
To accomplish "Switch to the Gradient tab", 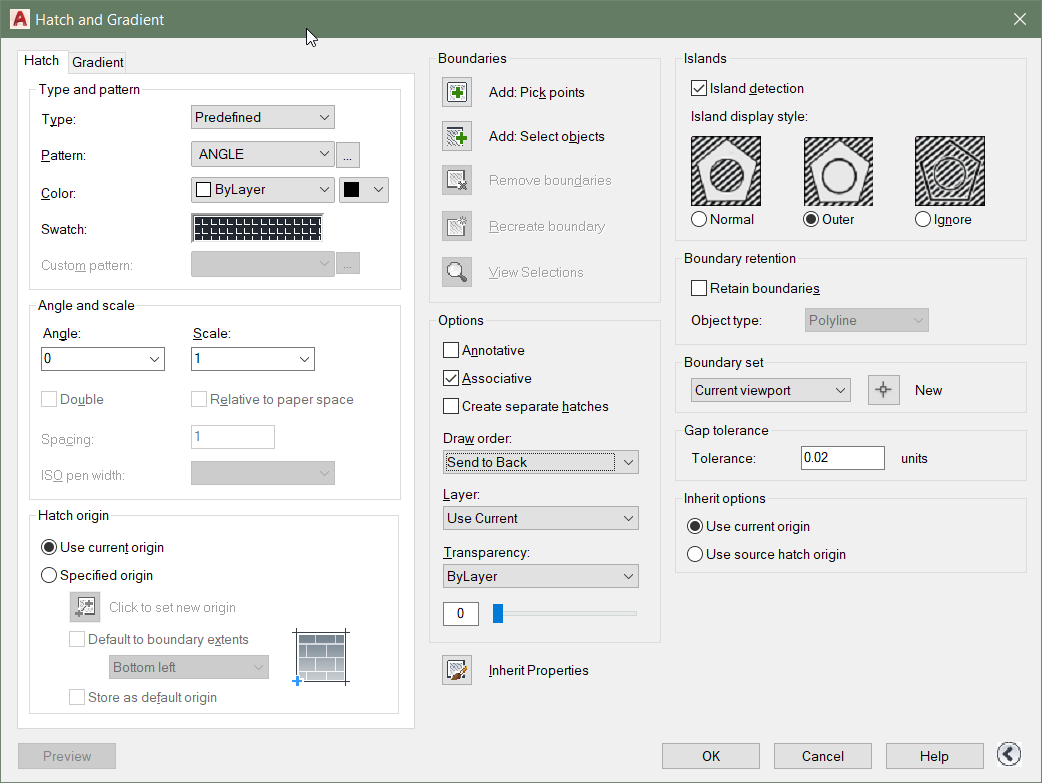I will pyautogui.click(x=98, y=62).
